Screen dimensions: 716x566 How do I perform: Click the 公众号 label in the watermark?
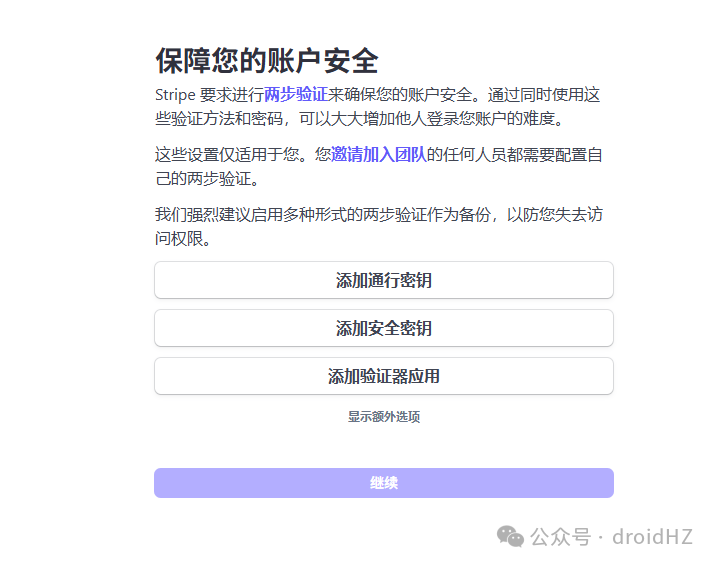[560, 537]
